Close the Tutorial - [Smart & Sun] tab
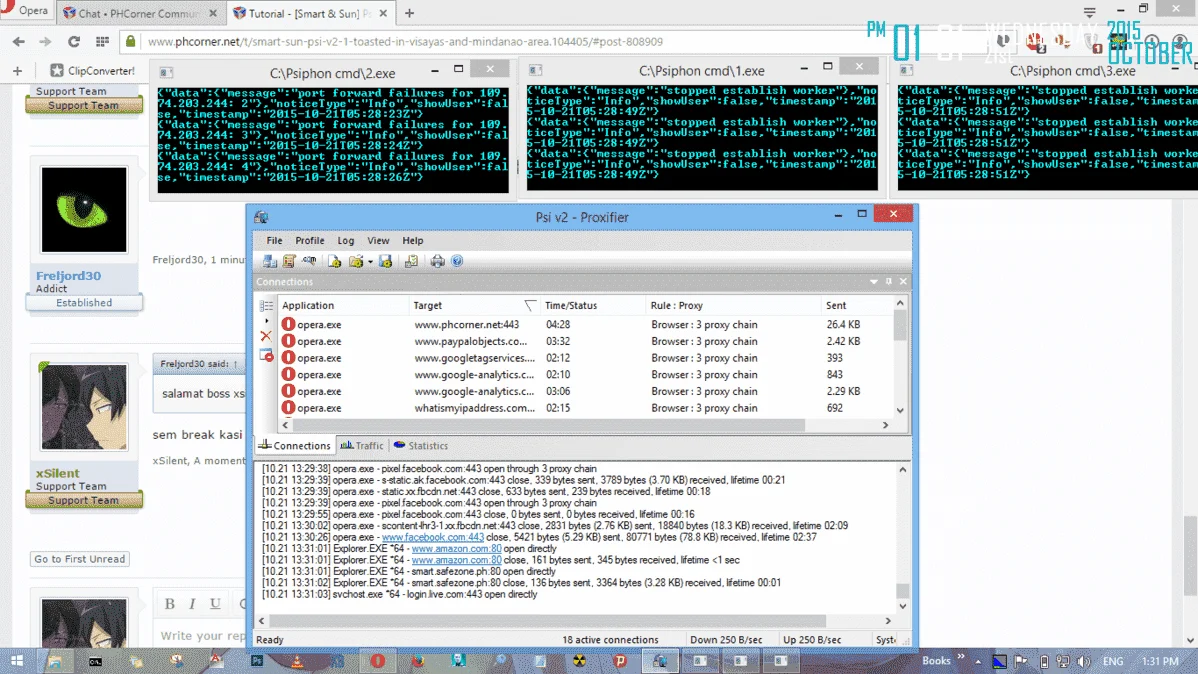The width and height of the screenshot is (1198, 674). tap(384, 13)
